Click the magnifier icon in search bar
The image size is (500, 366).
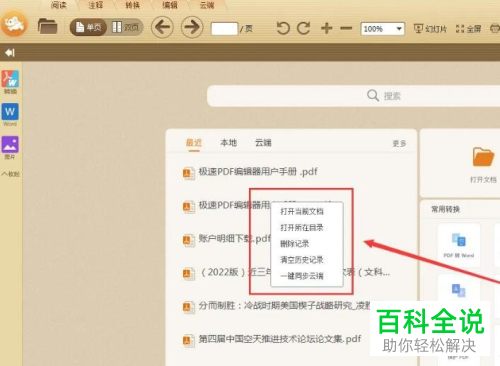373,96
